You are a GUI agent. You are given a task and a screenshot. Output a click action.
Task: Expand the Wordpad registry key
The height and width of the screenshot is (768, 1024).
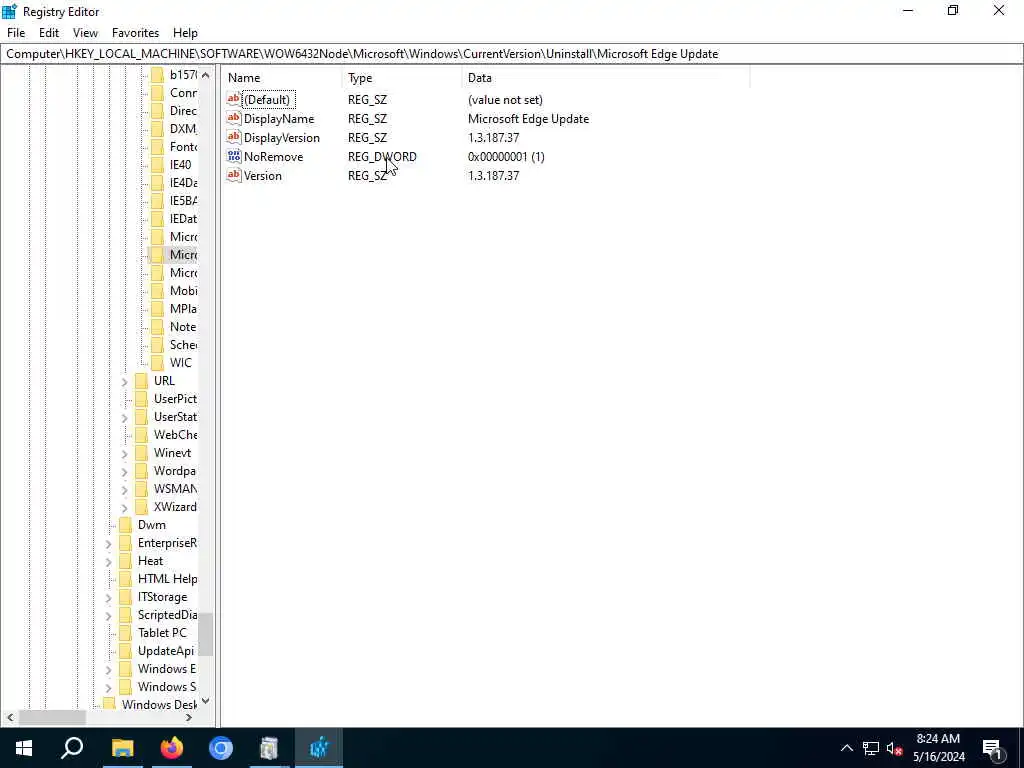coord(124,472)
